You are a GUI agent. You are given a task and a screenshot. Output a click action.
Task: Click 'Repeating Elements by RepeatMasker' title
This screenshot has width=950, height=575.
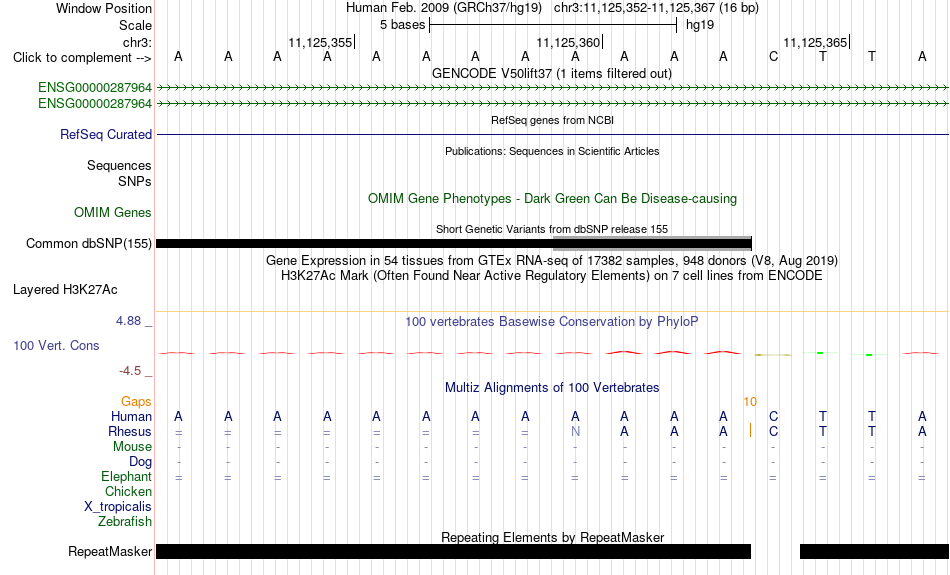coord(552,537)
